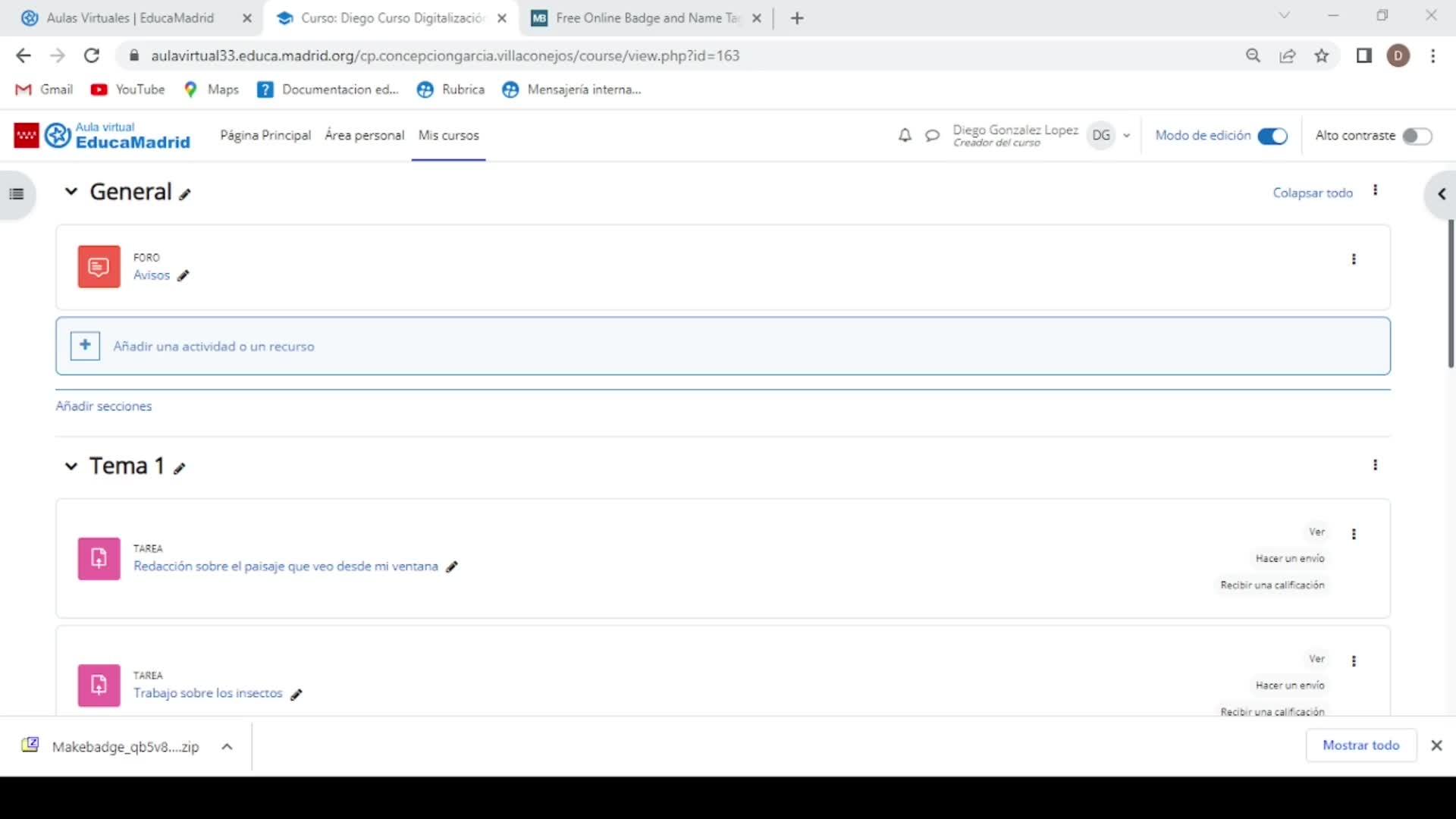The image size is (1456, 819).
Task: Edit the General section title pencil
Action: click(x=185, y=194)
